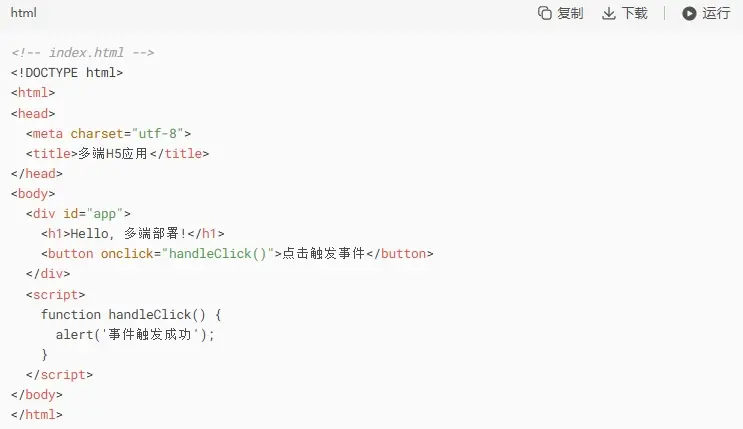Click the alert('事件触发成功') line
The width and height of the screenshot is (743, 429).
135,334
